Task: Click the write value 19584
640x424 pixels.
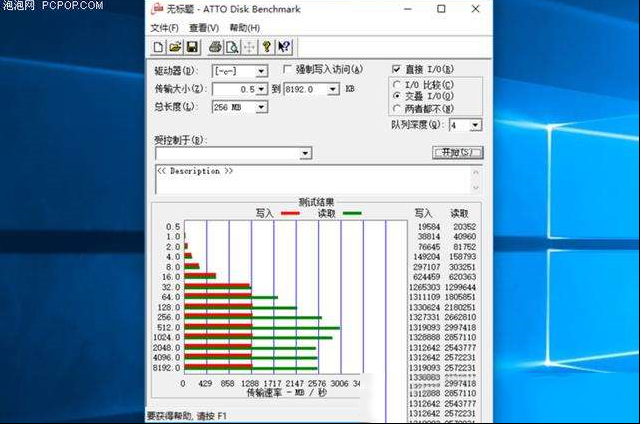Action: [429, 227]
